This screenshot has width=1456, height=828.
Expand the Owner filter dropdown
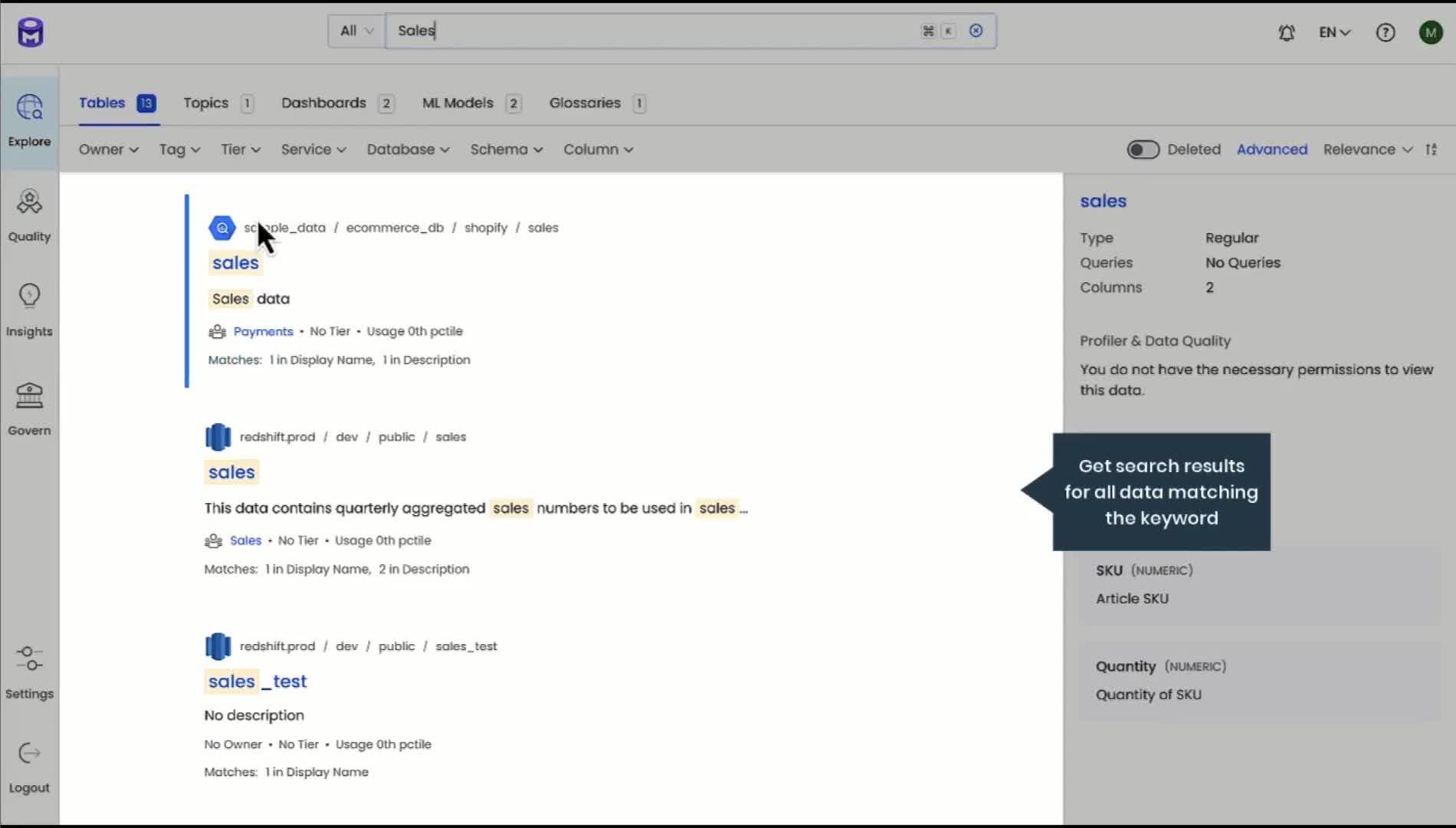(108, 149)
